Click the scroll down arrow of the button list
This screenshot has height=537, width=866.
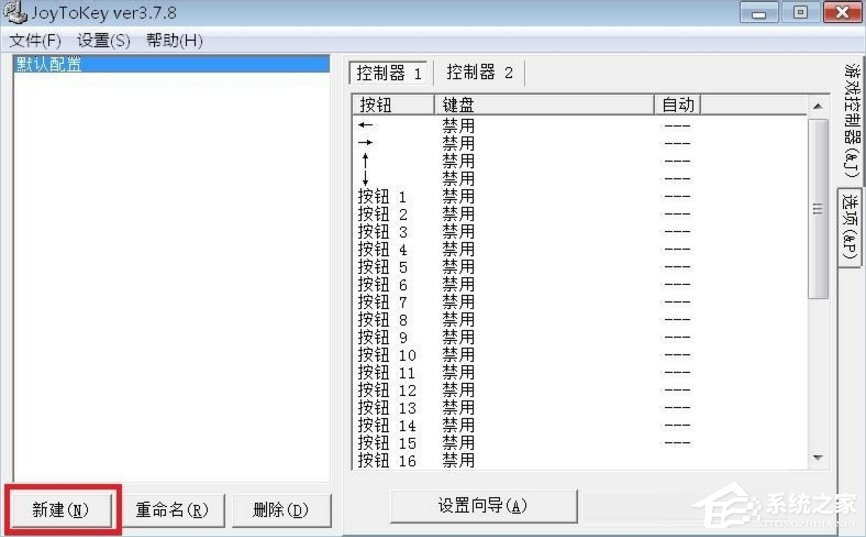818,457
